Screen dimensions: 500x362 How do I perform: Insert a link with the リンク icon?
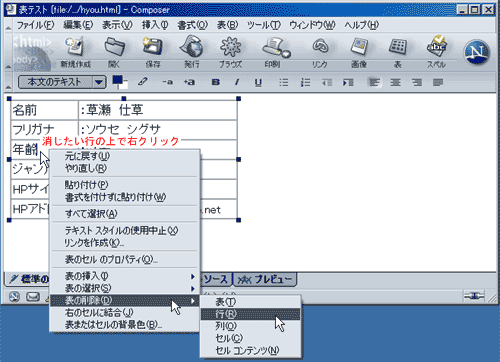[x=320, y=52]
